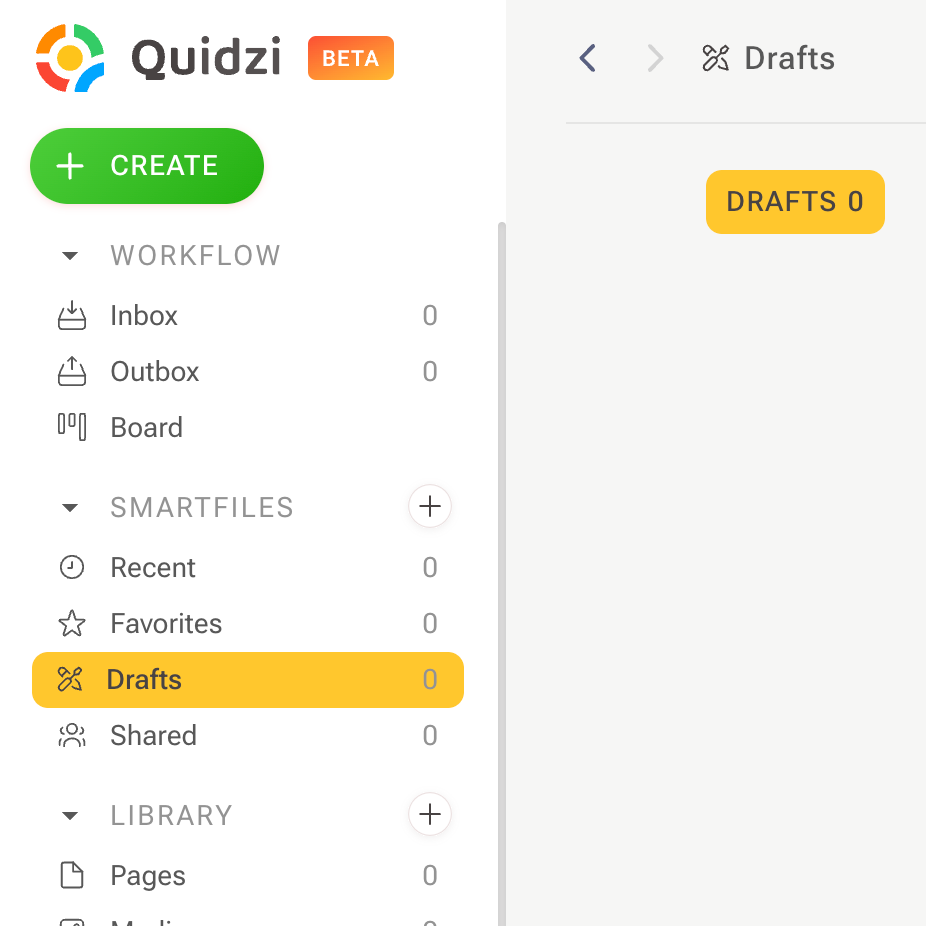
Task: Add a new Library item with plus
Action: (x=430, y=815)
